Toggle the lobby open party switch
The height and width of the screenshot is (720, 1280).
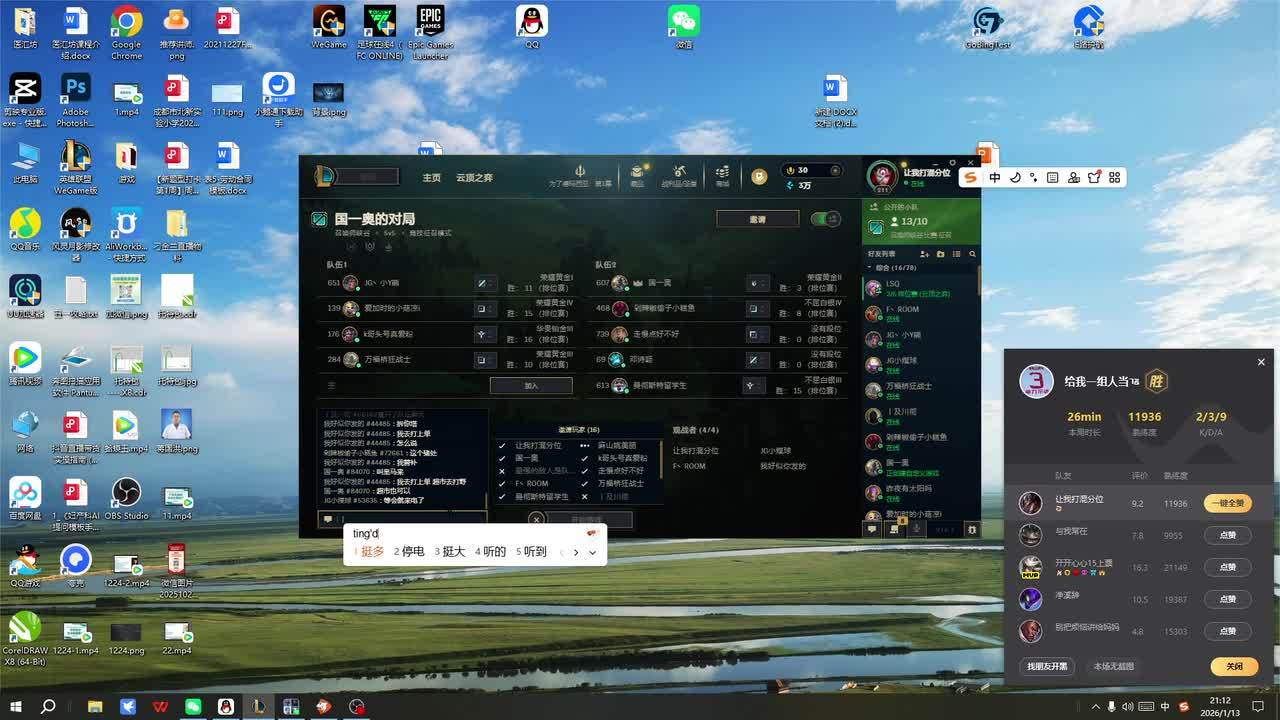tap(825, 219)
